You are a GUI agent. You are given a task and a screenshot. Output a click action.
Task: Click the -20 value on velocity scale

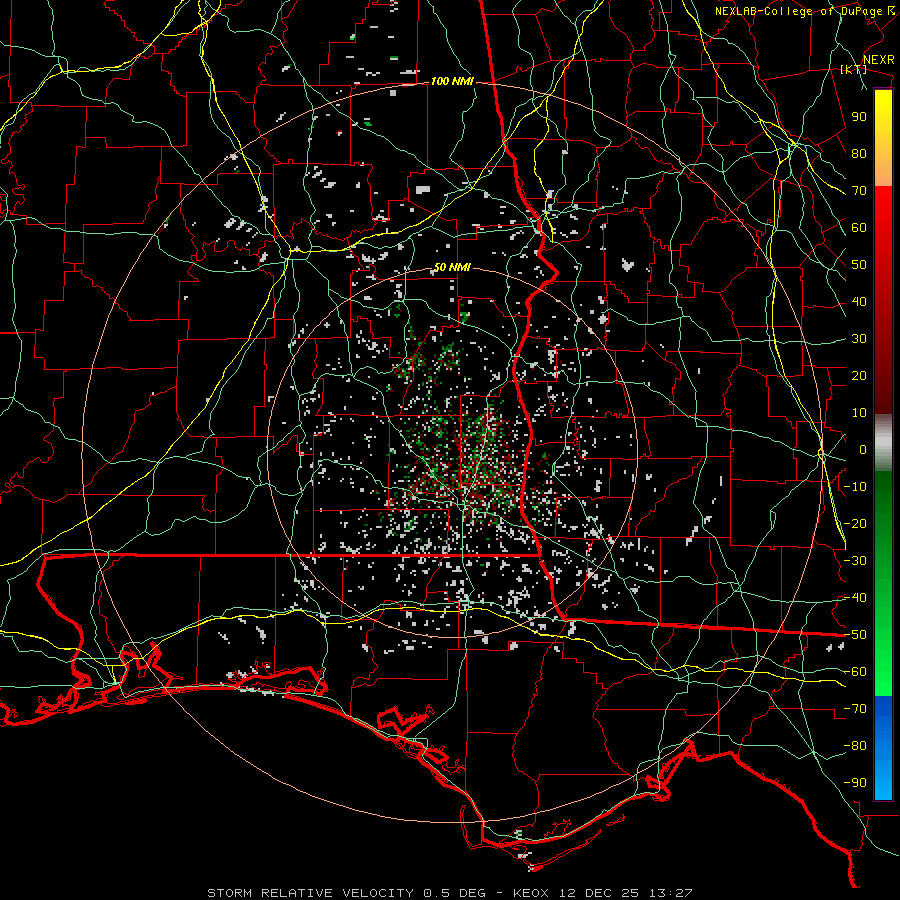pyautogui.click(x=855, y=524)
